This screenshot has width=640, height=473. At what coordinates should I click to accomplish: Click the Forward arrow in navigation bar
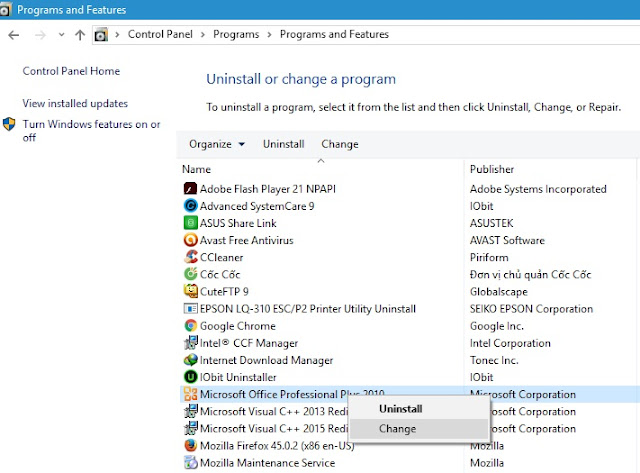(x=40, y=35)
